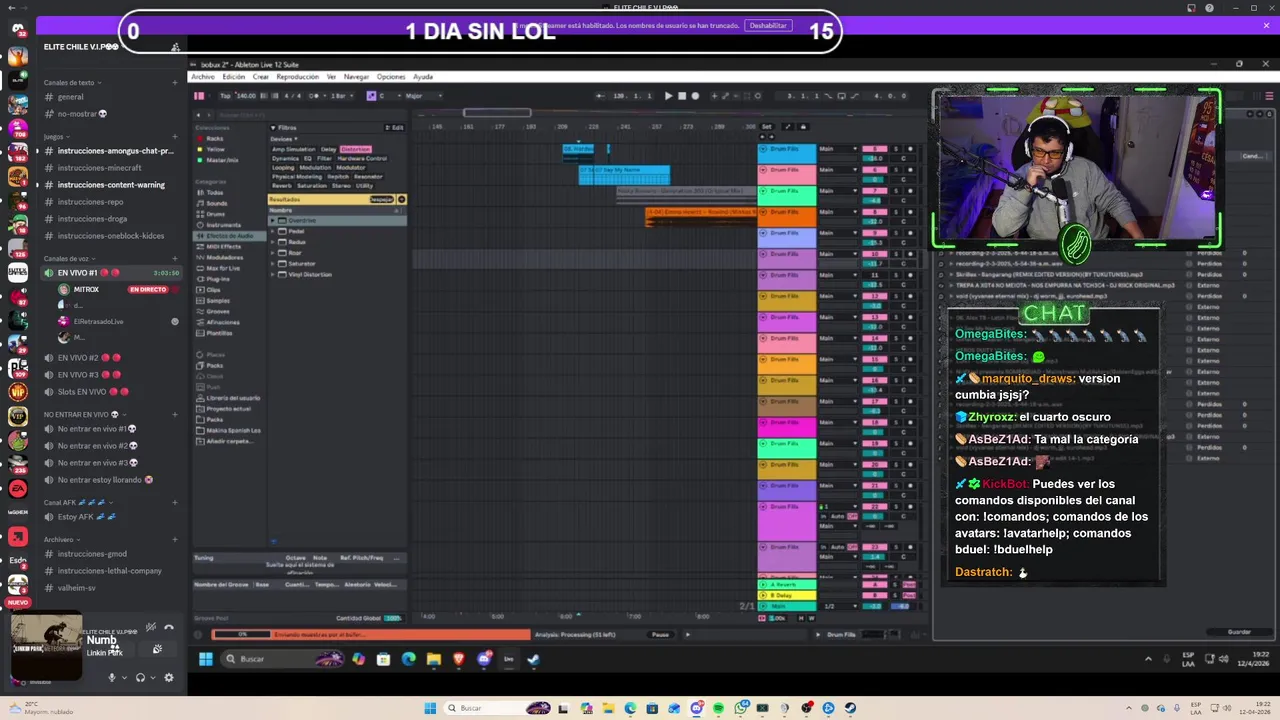Expand the Redux device folder
Screen dimensions: 1280x720
click(x=272, y=242)
